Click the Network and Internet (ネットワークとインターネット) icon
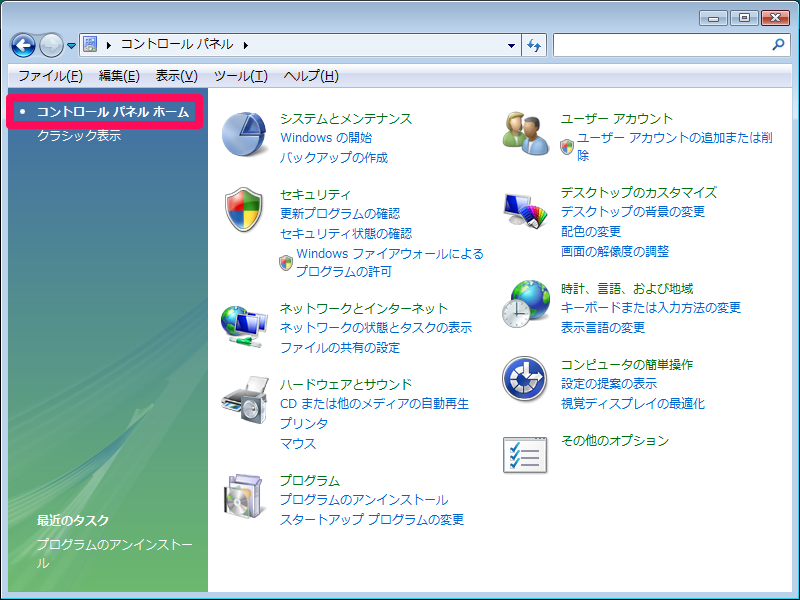Viewport: 800px width, 600px height. point(244,324)
